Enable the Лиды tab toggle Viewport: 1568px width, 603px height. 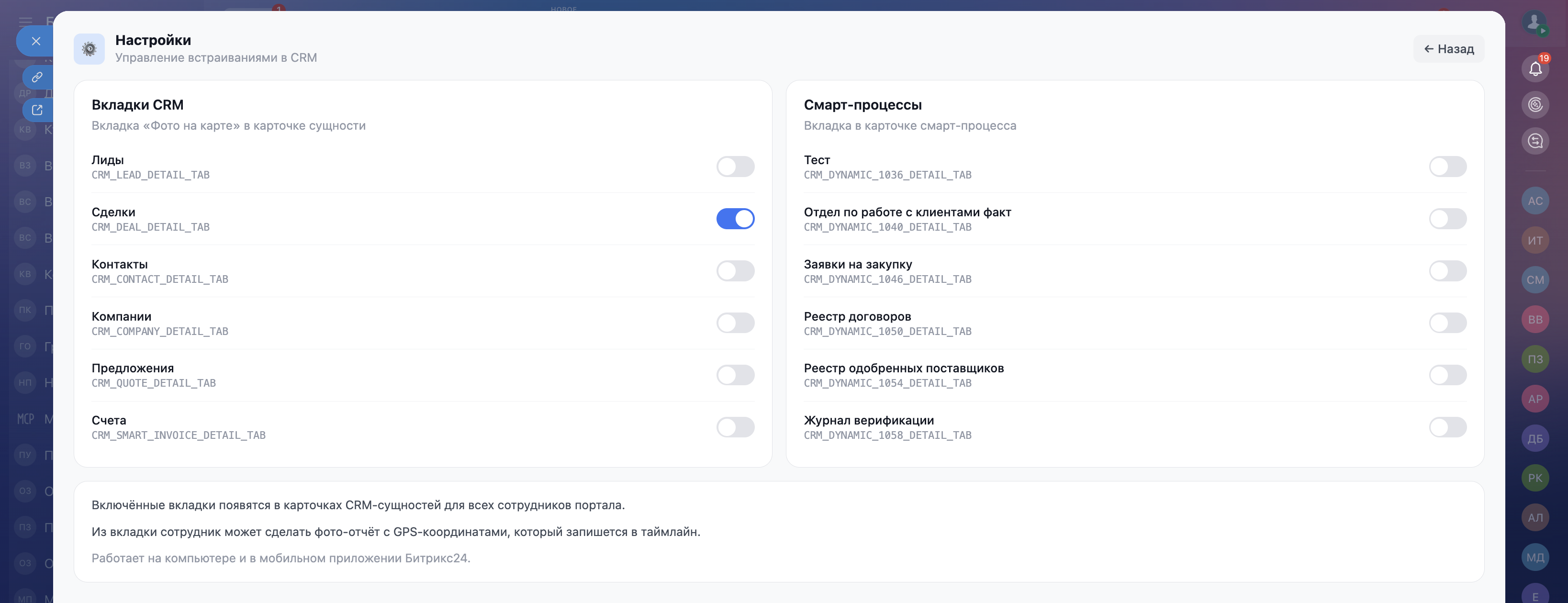[735, 167]
